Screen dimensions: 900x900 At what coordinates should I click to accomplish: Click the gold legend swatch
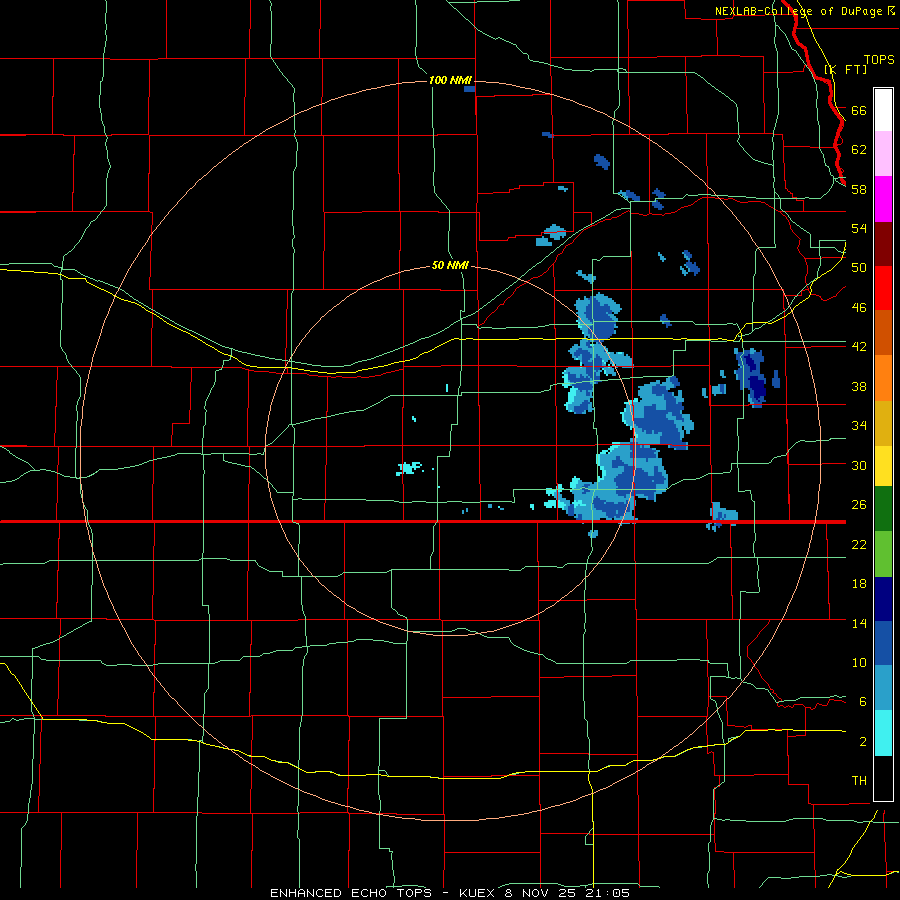pyautogui.click(x=883, y=423)
